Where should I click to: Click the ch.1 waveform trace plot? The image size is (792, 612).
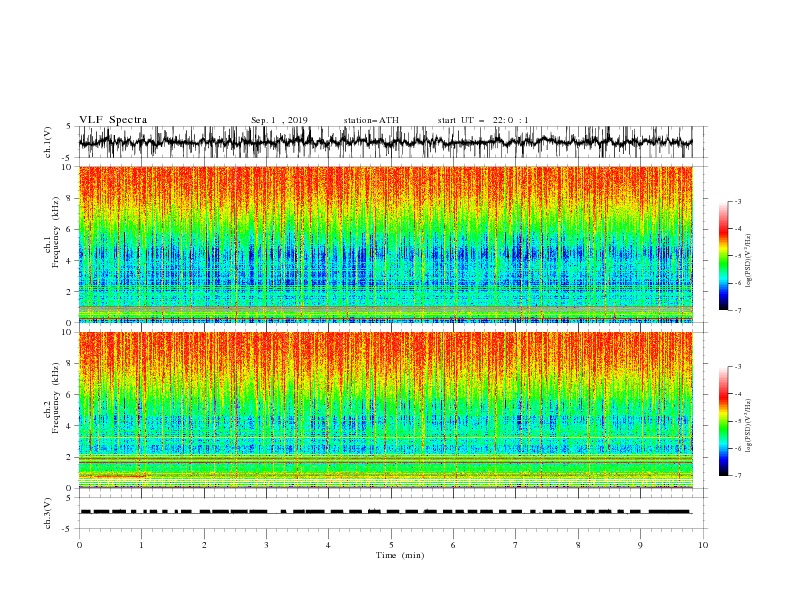385,142
